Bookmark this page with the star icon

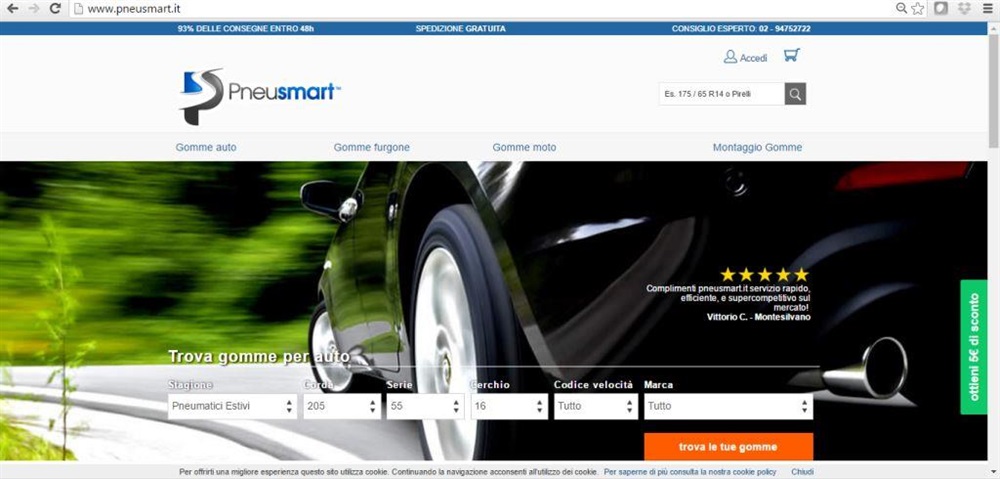pyautogui.click(x=918, y=8)
